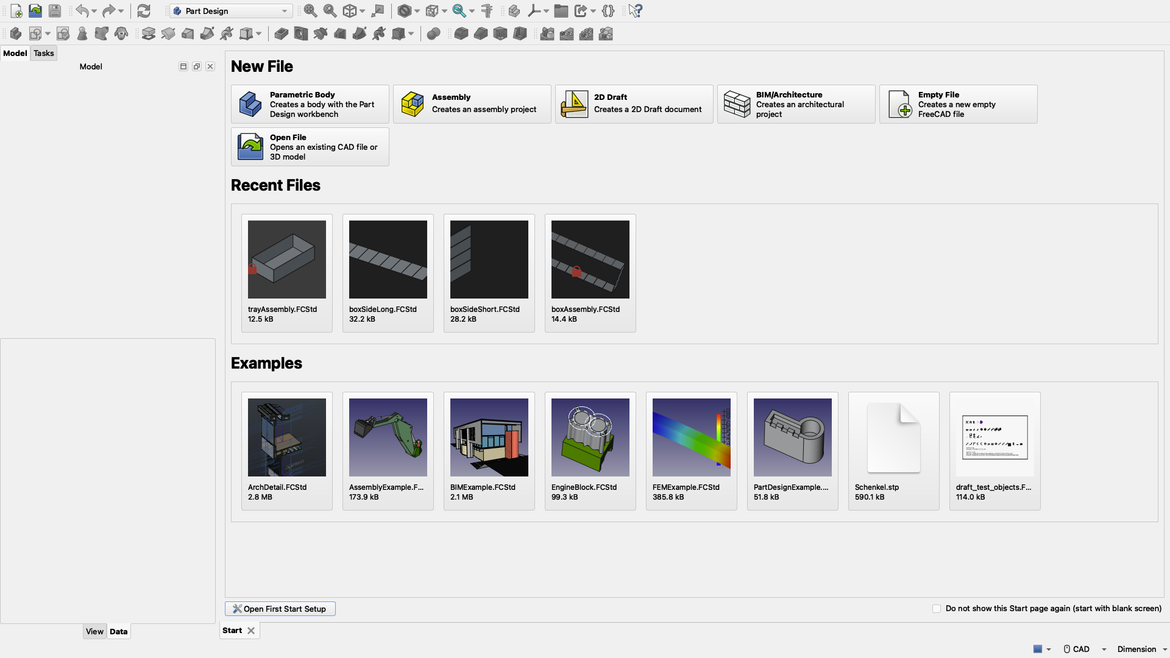Open the Part Design workbench selector
The image size is (1170, 658).
tap(228, 10)
